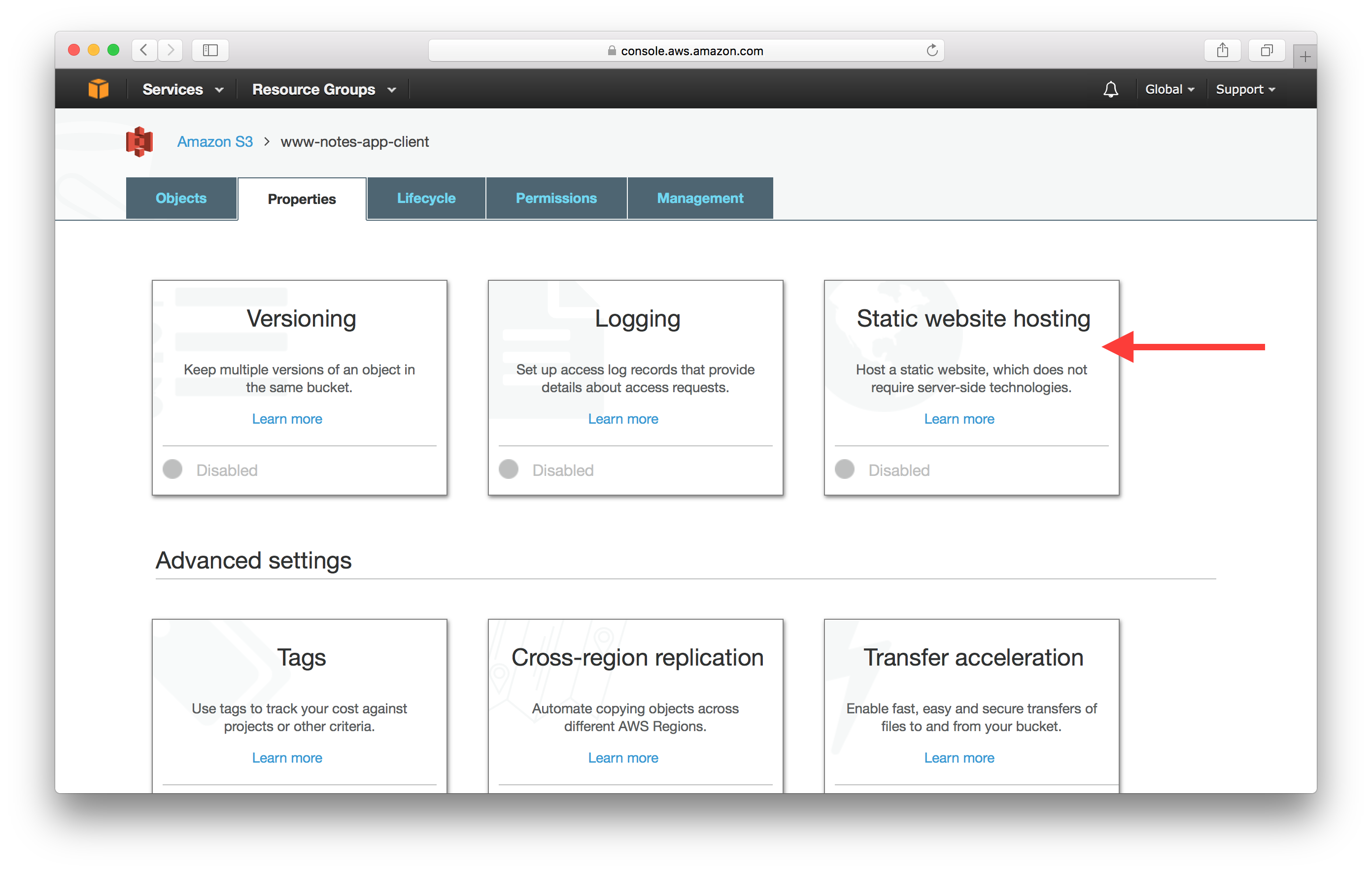This screenshot has height=872, width=1372.
Task: Toggle the Logging Disabled radio indicator
Action: tap(509, 470)
